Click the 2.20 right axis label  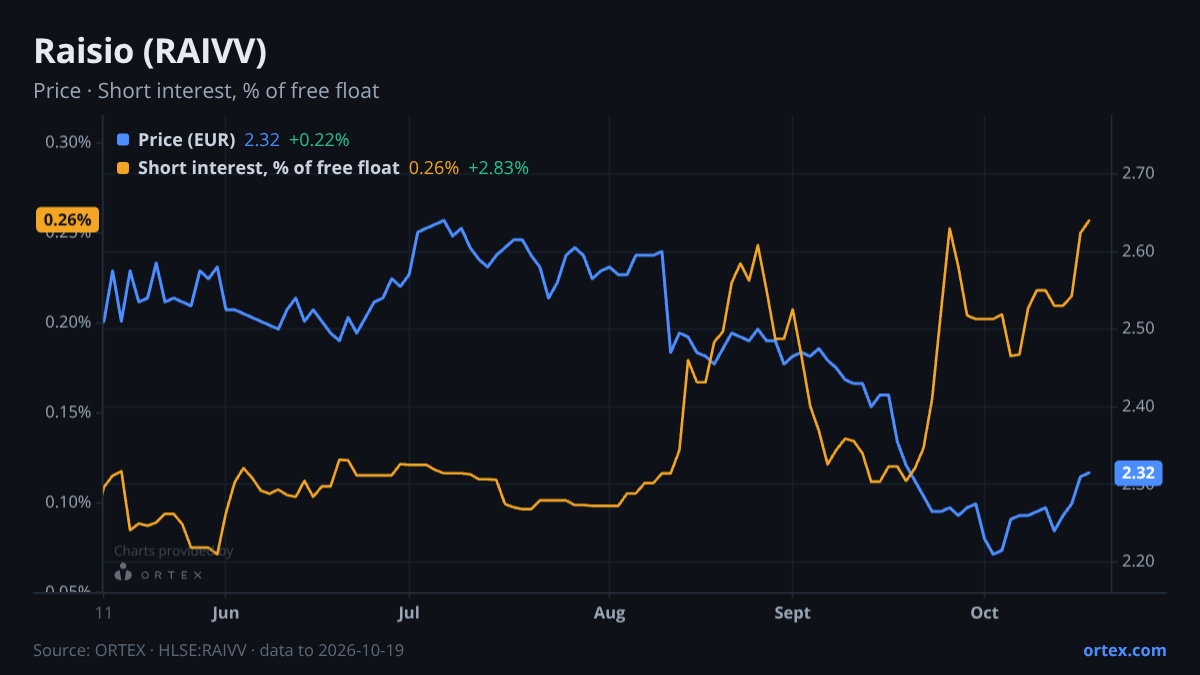pyautogui.click(x=1139, y=560)
